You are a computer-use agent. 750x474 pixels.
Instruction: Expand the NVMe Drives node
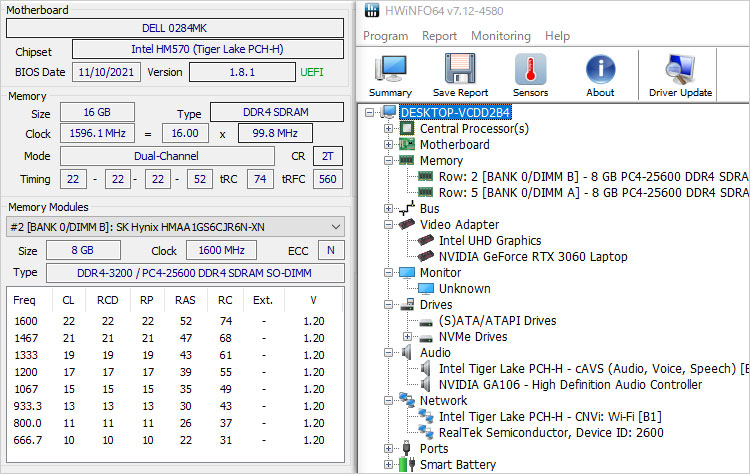point(406,336)
